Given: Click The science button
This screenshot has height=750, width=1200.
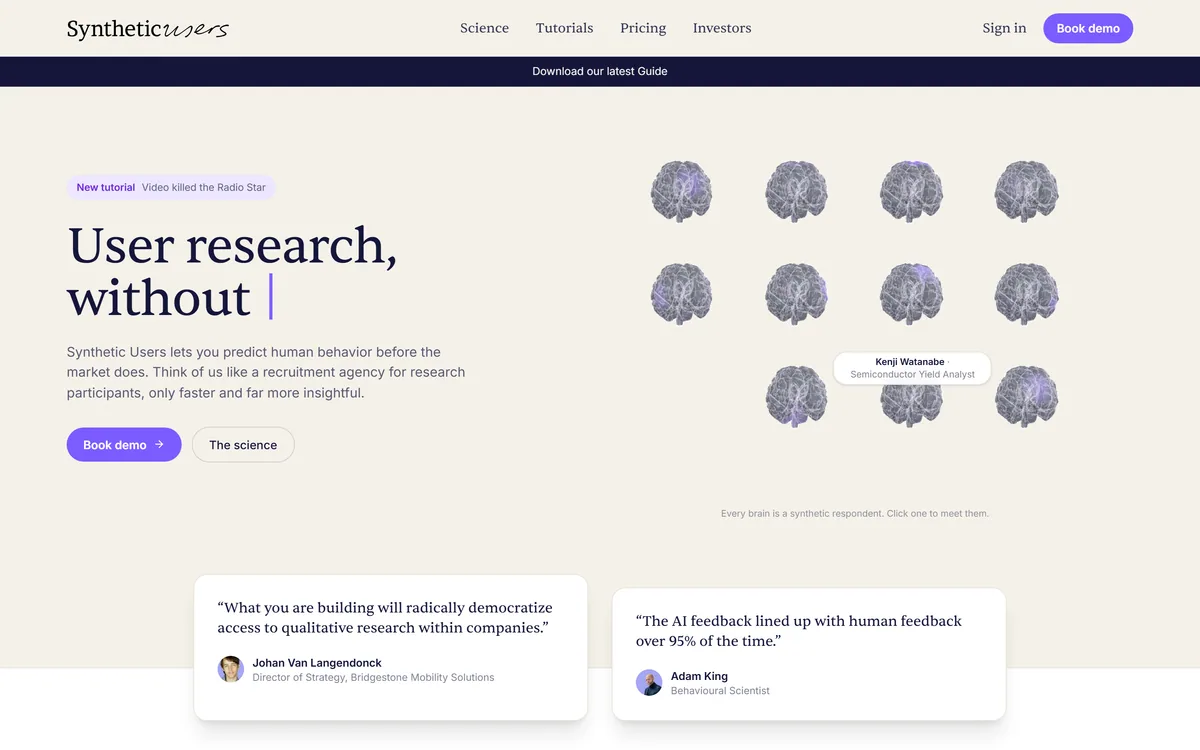Looking at the screenshot, I should [243, 445].
